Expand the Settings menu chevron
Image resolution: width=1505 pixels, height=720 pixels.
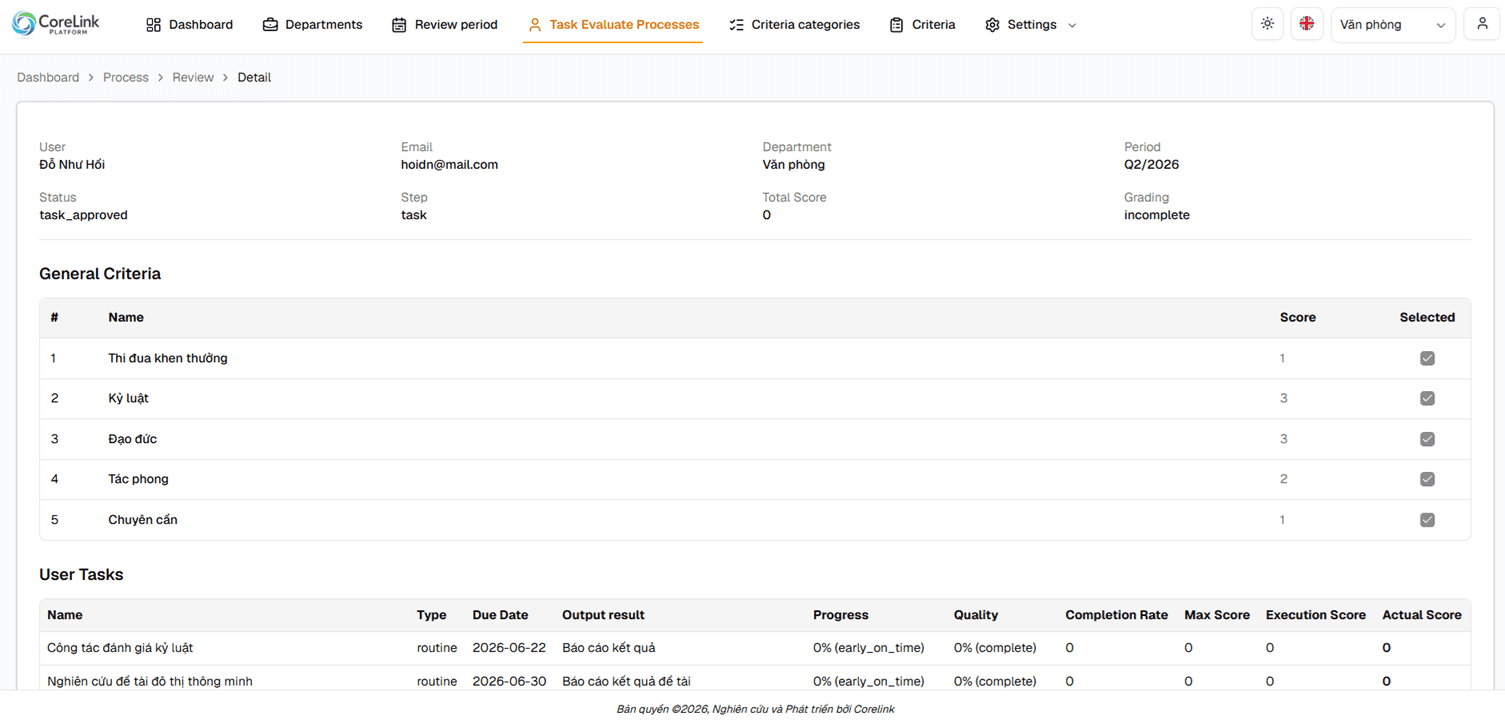1072,25
